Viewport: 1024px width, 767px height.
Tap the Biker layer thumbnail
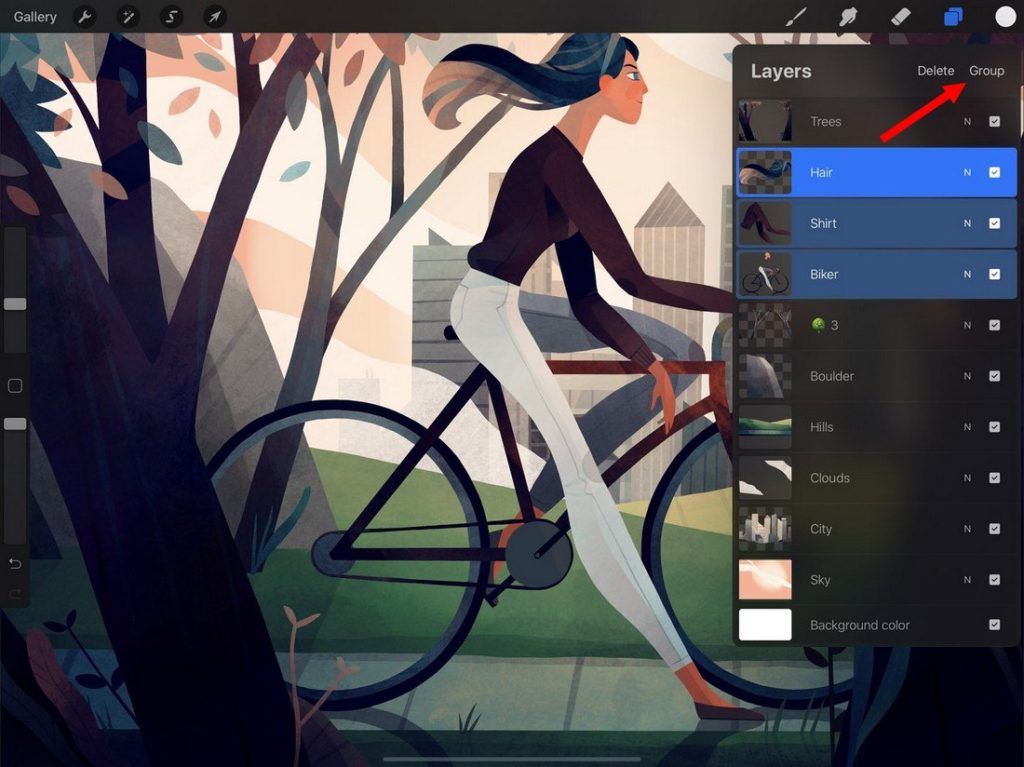(765, 274)
